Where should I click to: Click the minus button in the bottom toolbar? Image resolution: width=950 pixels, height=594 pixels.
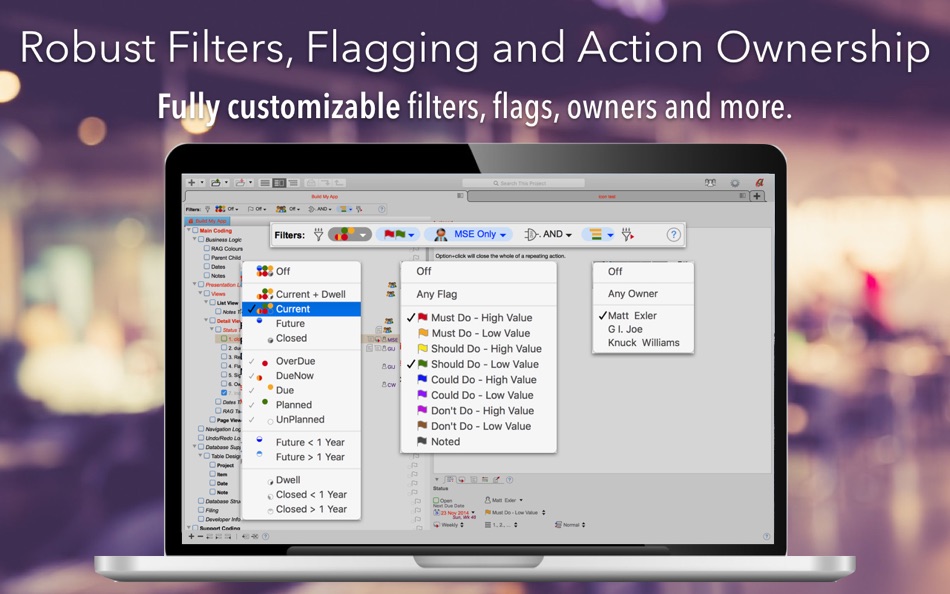(201, 536)
